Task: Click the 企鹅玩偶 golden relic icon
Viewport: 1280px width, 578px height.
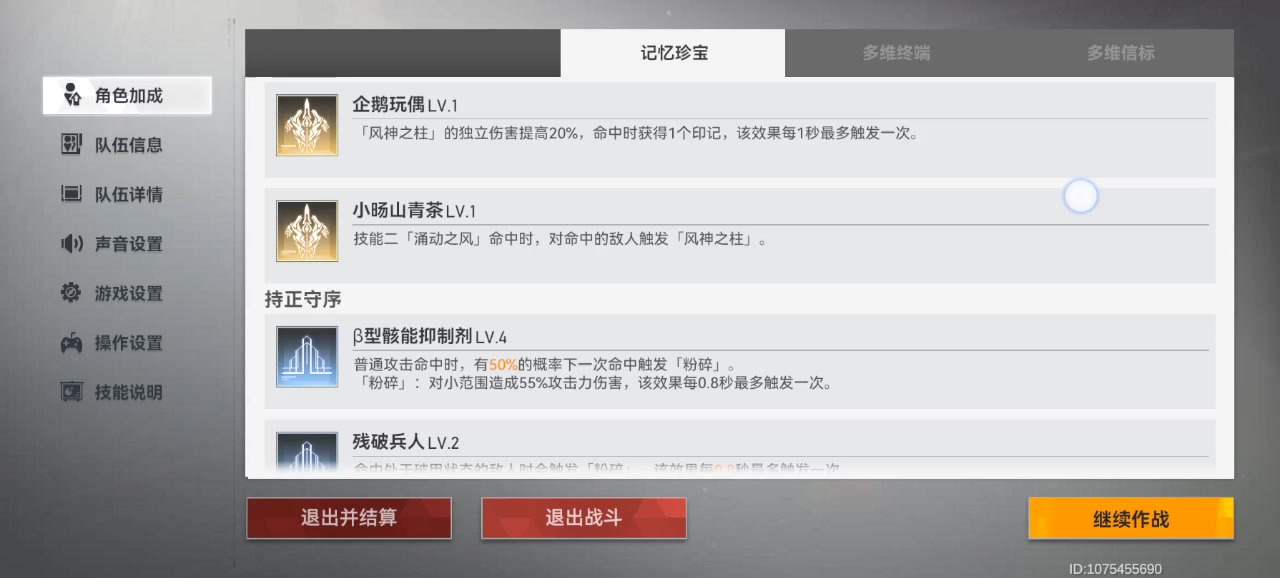Action: pos(307,125)
